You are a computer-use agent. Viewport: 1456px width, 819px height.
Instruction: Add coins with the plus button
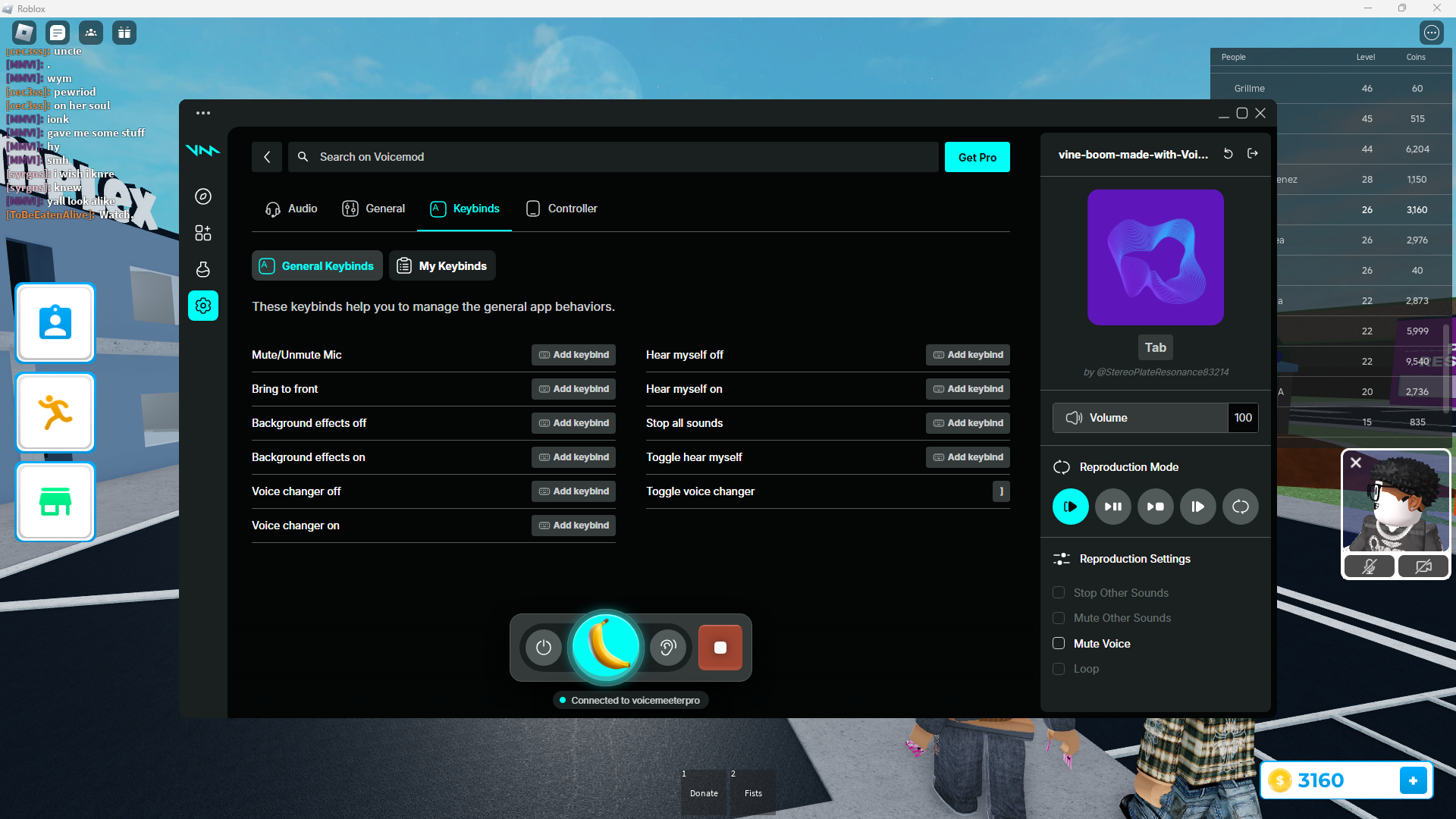[x=1414, y=780]
